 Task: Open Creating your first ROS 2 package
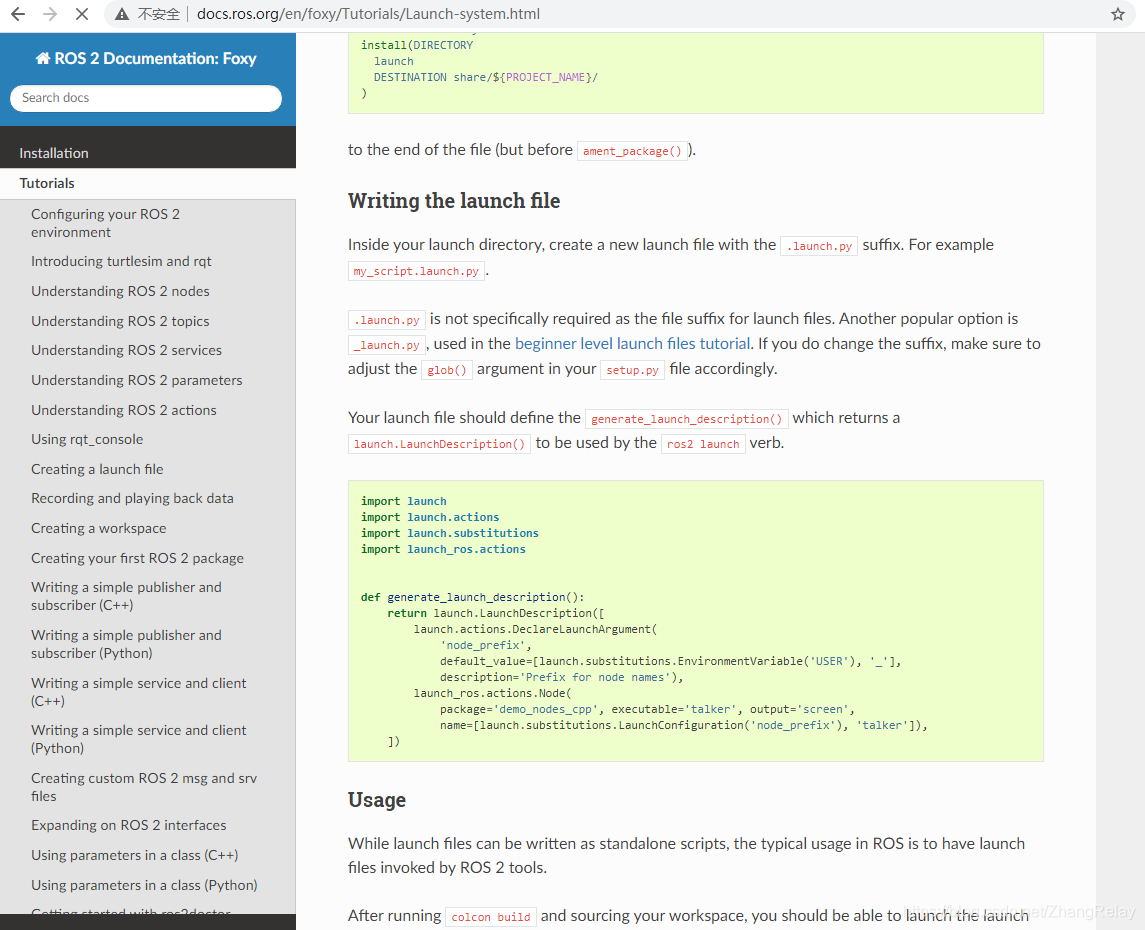[137, 558]
